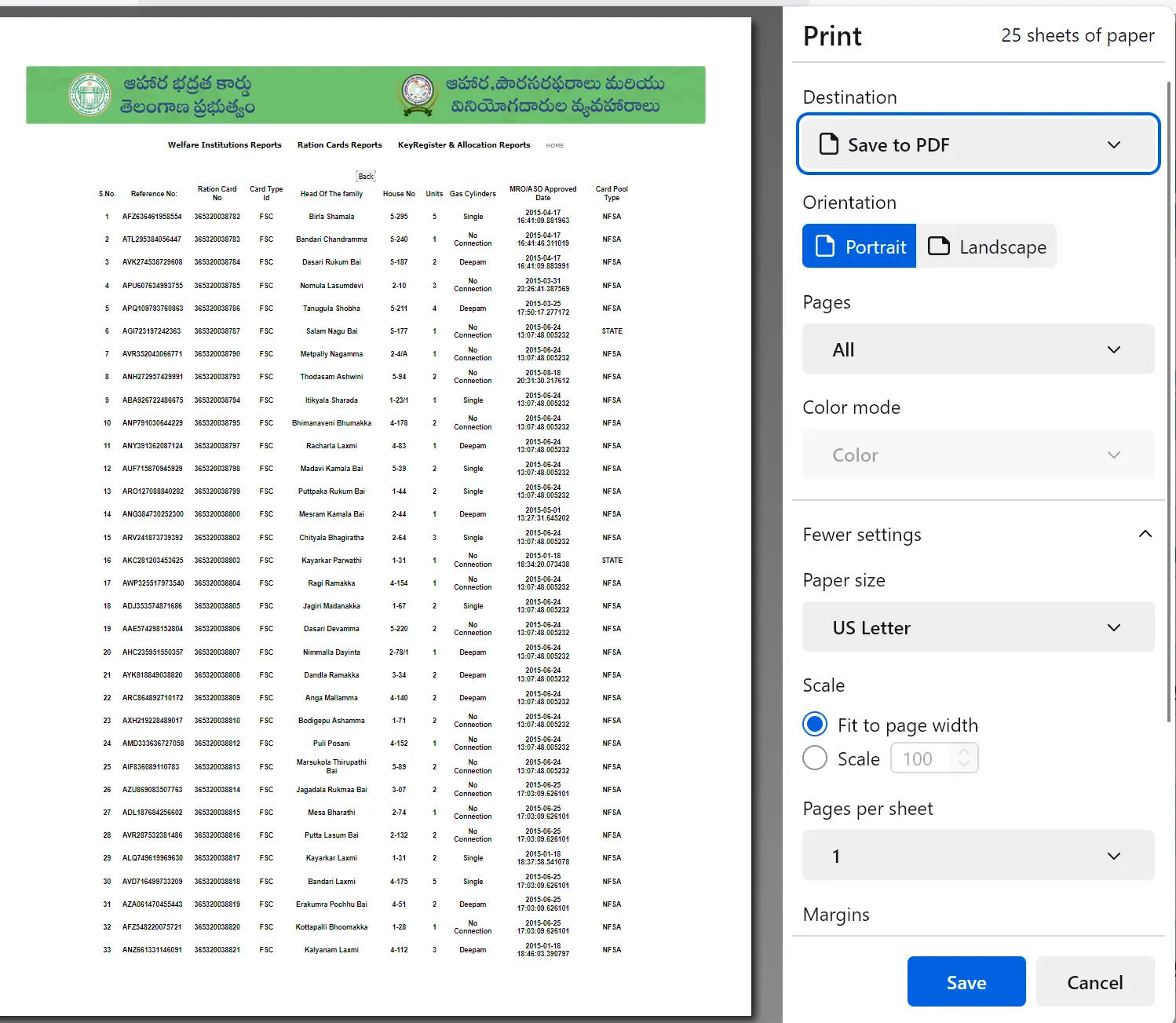Click the print settings panel scrollbar
The image size is (1176, 1023).
(1169, 400)
